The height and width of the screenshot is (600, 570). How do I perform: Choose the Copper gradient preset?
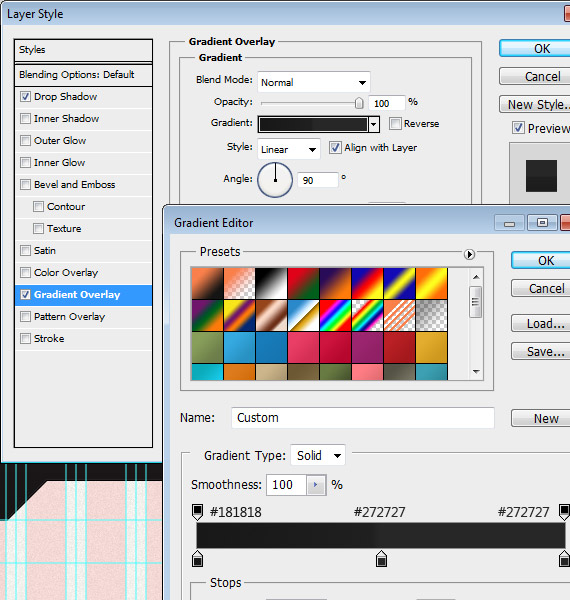coord(271,316)
